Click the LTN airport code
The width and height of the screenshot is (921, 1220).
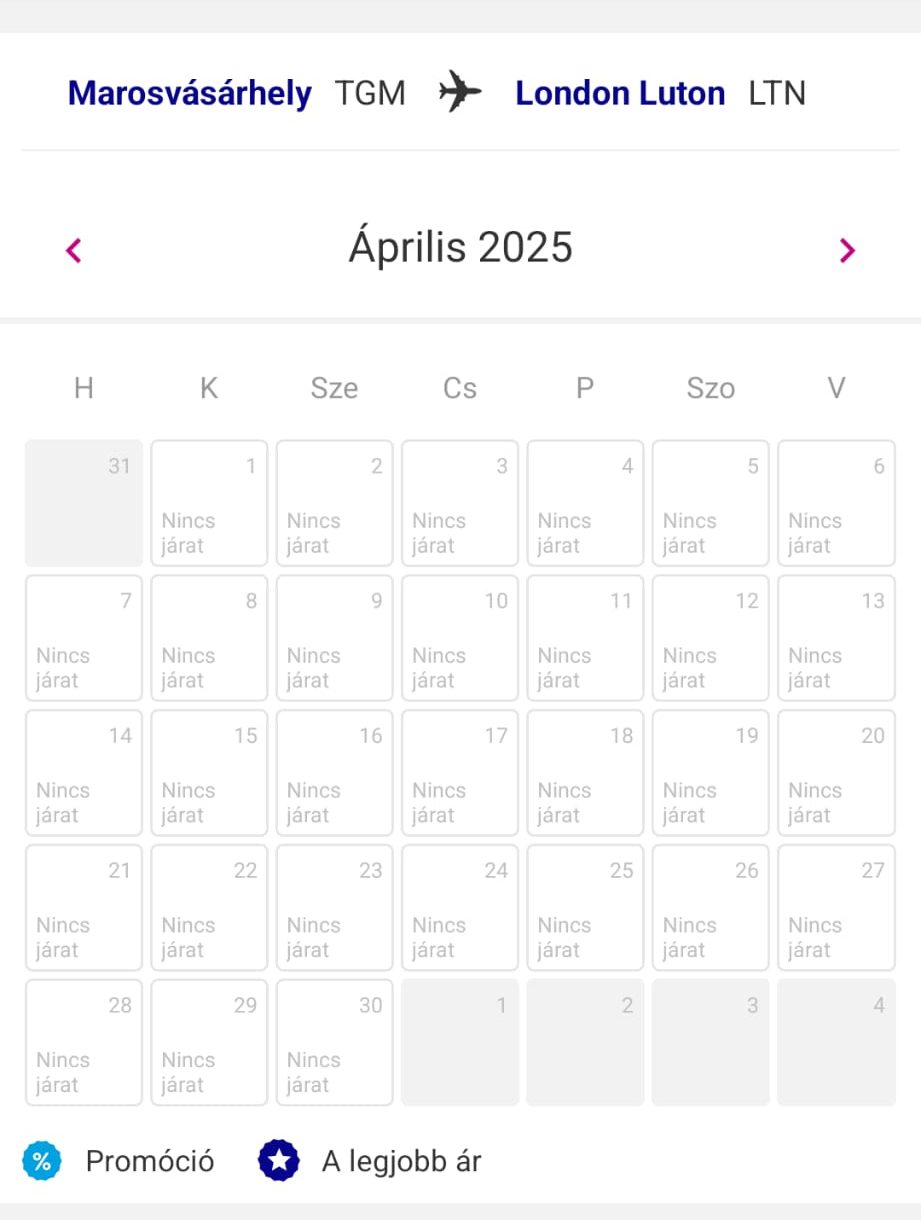pyautogui.click(x=777, y=93)
